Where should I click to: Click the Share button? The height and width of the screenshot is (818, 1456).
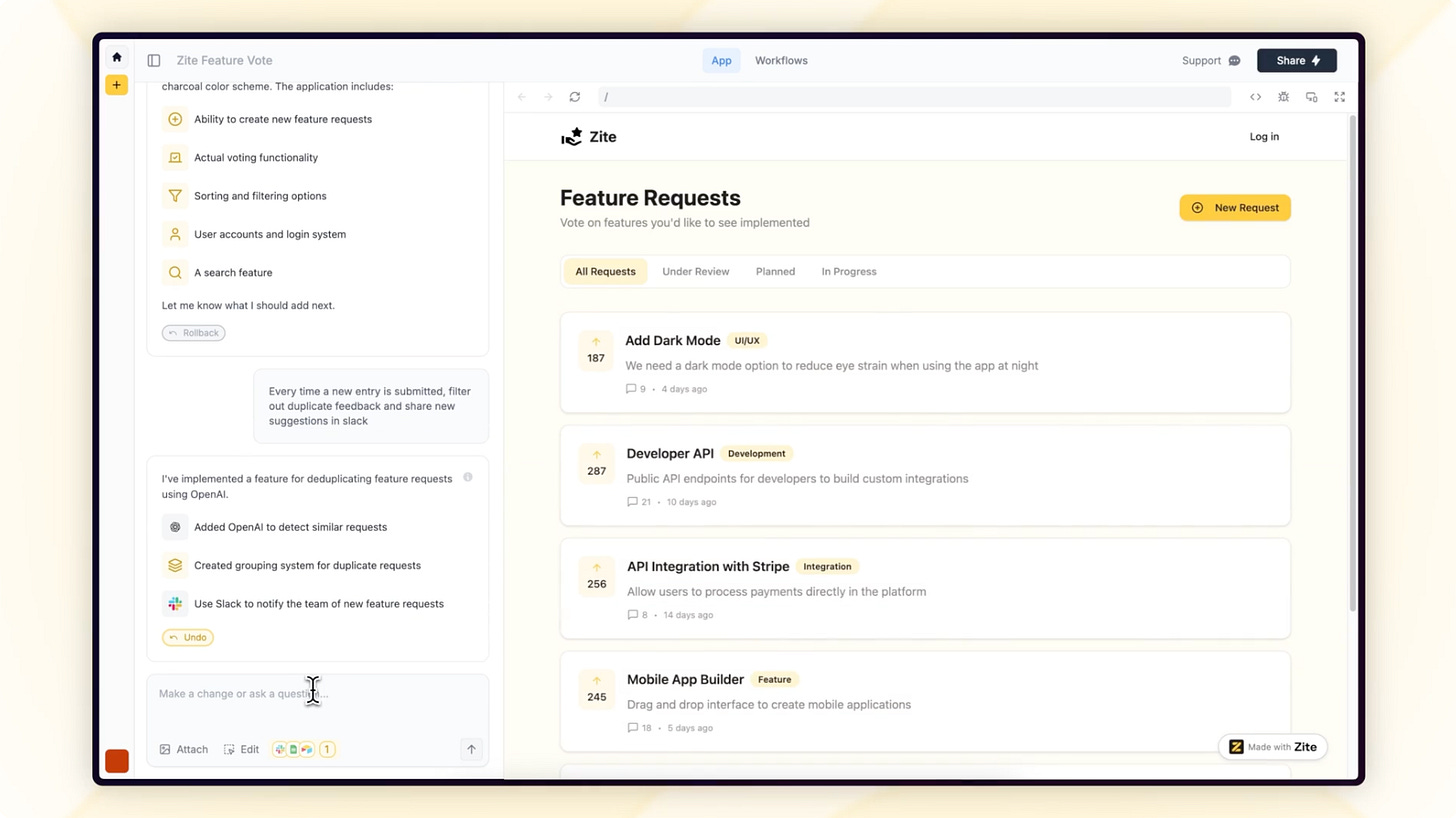pos(1297,60)
